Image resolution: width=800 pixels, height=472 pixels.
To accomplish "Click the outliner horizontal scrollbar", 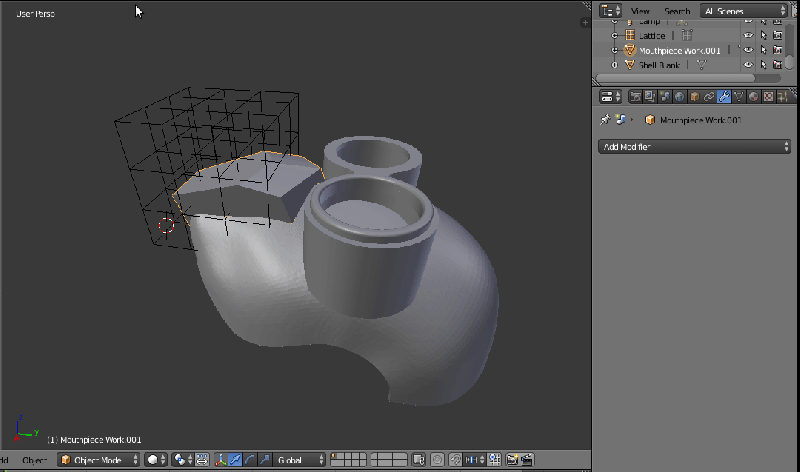I will pos(675,78).
